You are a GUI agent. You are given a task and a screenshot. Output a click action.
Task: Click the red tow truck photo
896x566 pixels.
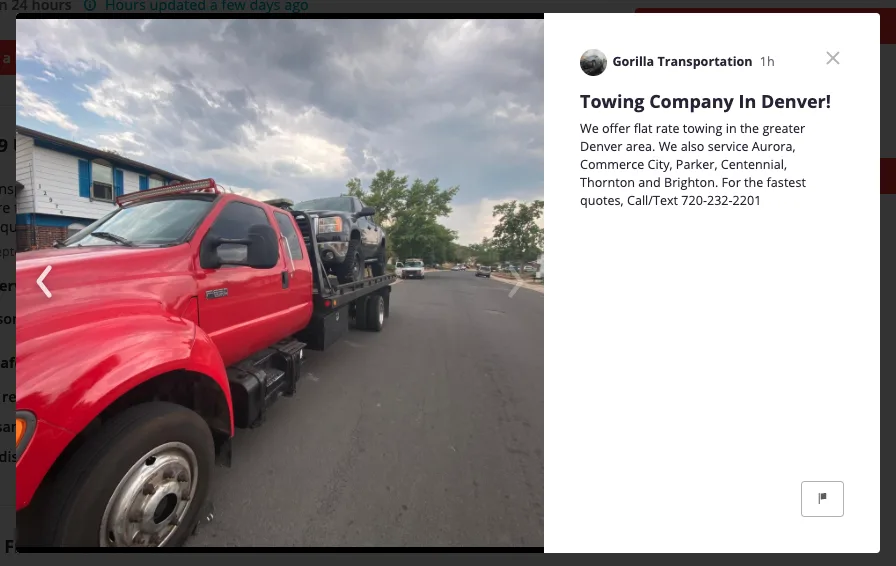[x=280, y=283]
